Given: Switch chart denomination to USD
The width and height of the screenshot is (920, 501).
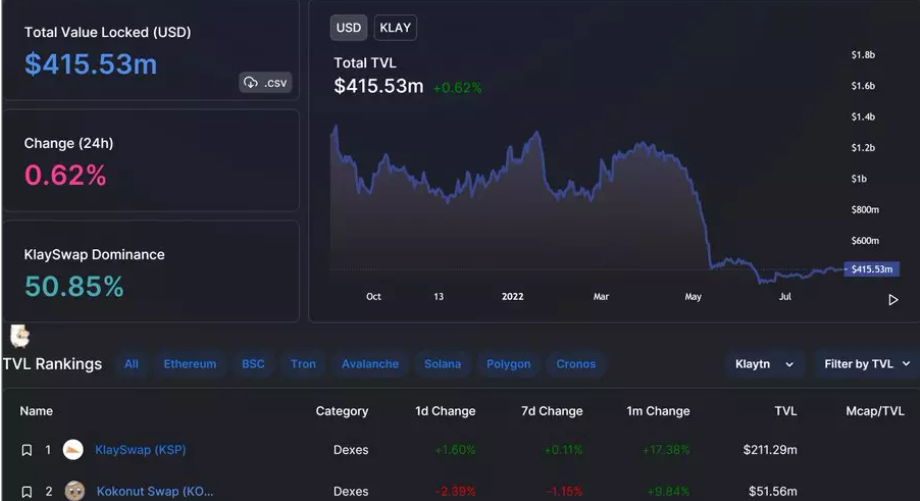Looking at the screenshot, I should coord(349,28).
